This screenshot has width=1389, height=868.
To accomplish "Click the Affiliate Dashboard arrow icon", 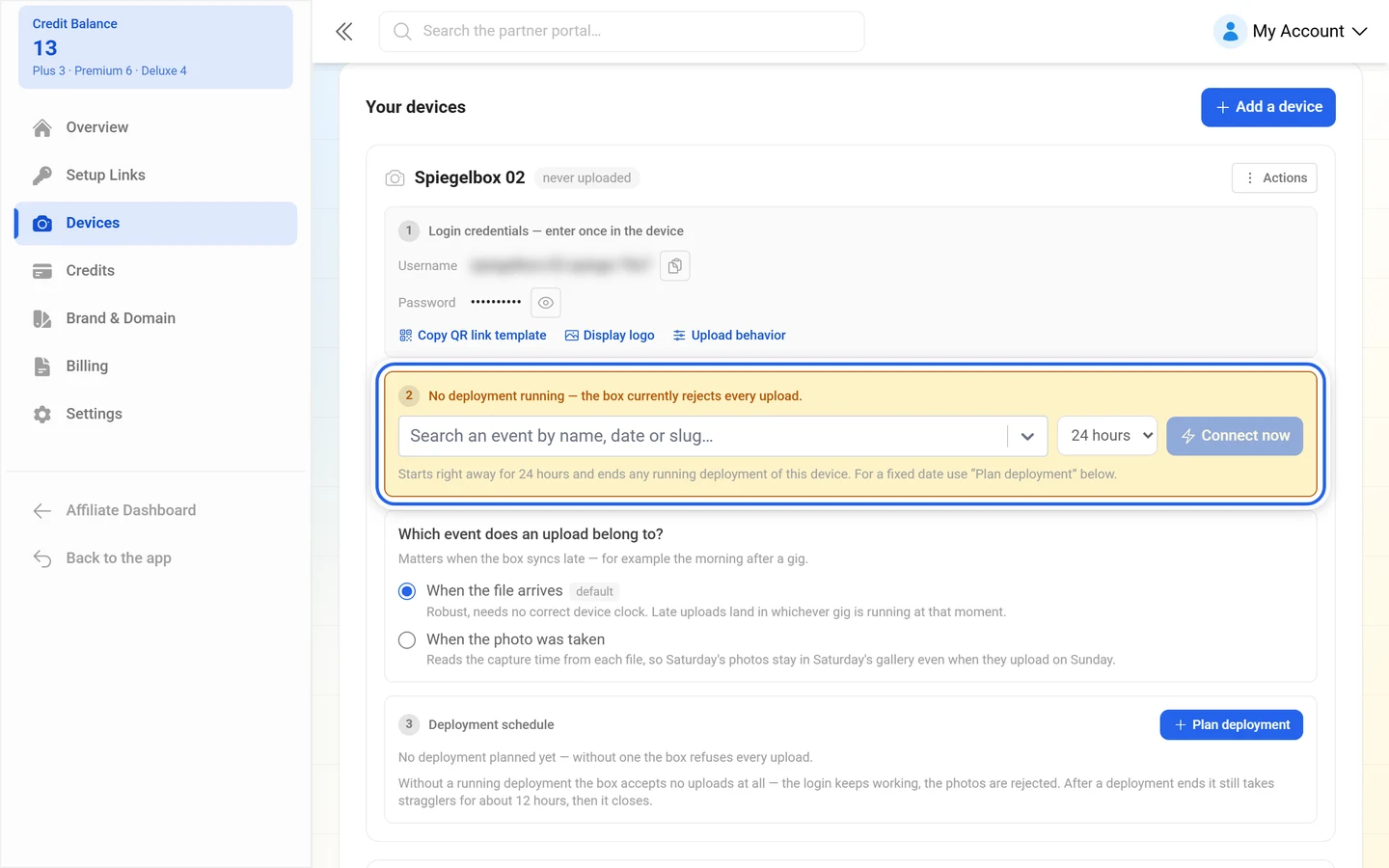I will (42, 511).
